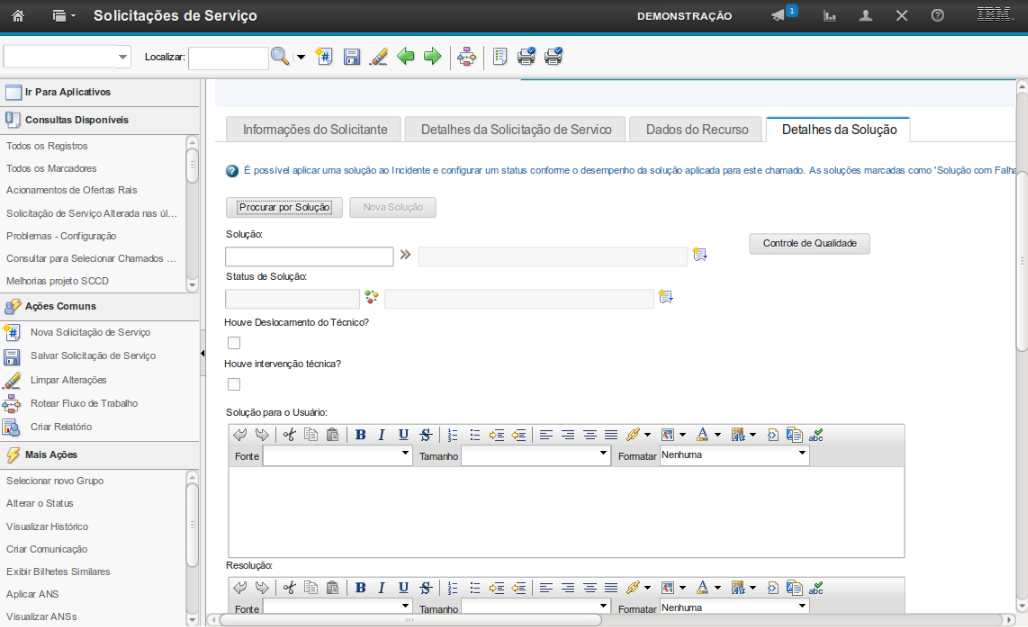Click Bold in Solução para o Usuário editor
Viewport: 1028px width, 627px height.
tap(360, 435)
